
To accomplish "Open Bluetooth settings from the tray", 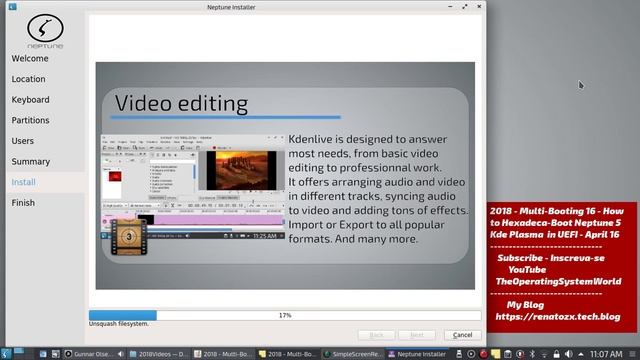I will pyautogui.click(x=532, y=354).
